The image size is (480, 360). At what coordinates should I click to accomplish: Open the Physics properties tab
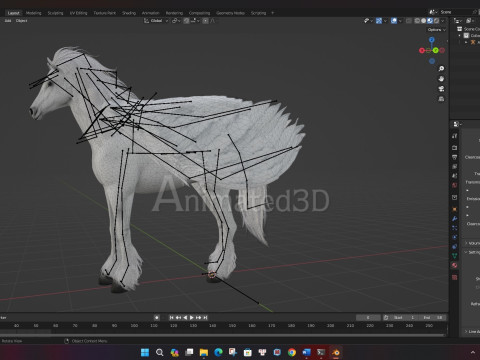(455, 237)
